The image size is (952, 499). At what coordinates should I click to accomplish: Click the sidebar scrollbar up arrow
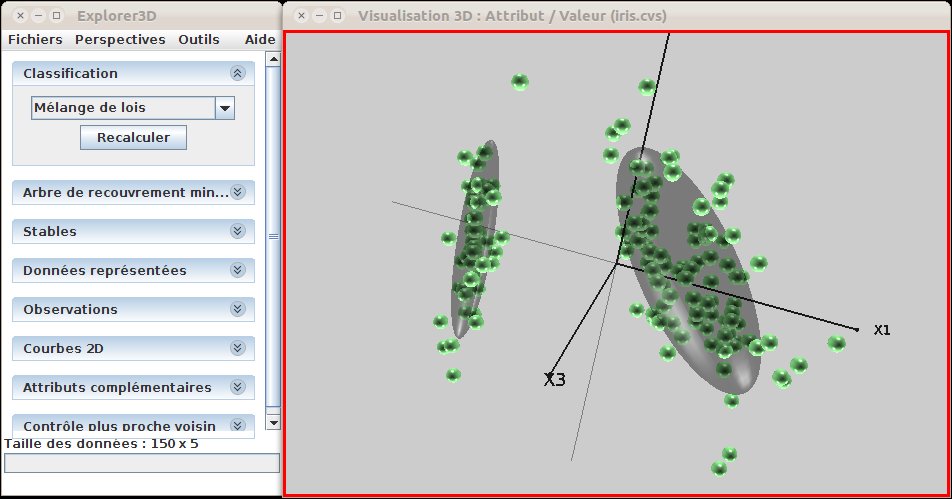click(273, 59)
